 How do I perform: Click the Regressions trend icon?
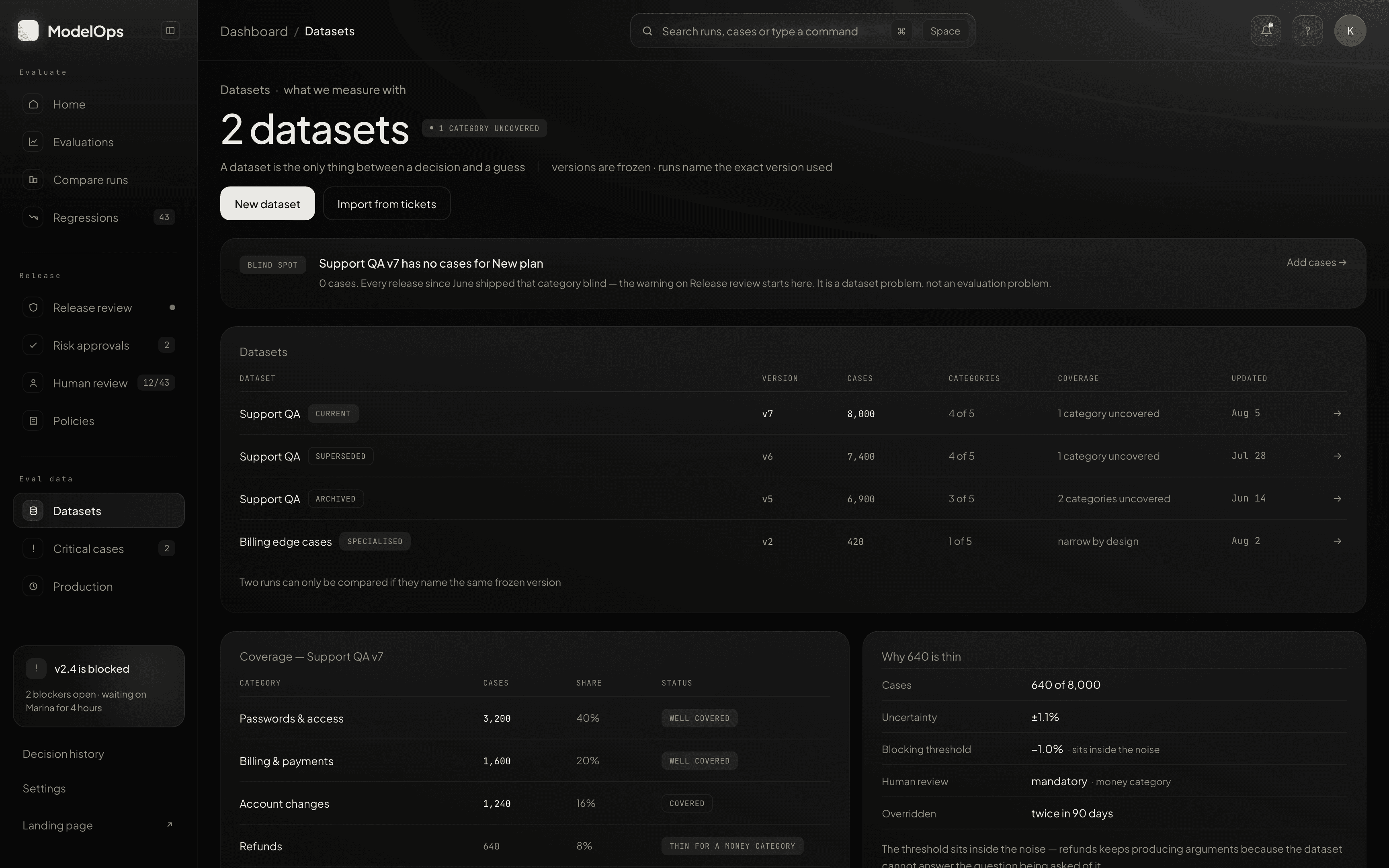pos(33,217)
